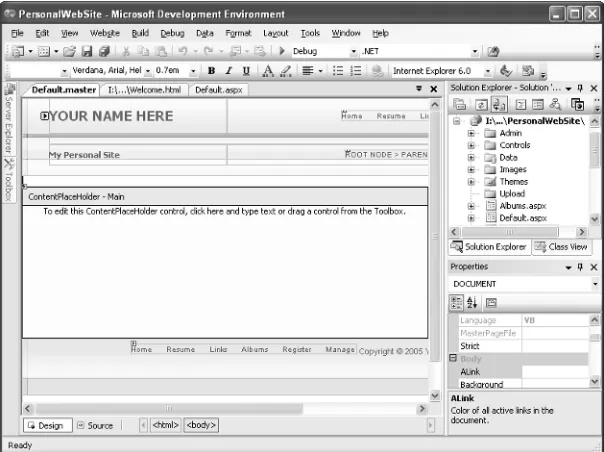Click the Open File toolbar icon
Screen dimensions: 604x452
69,51
